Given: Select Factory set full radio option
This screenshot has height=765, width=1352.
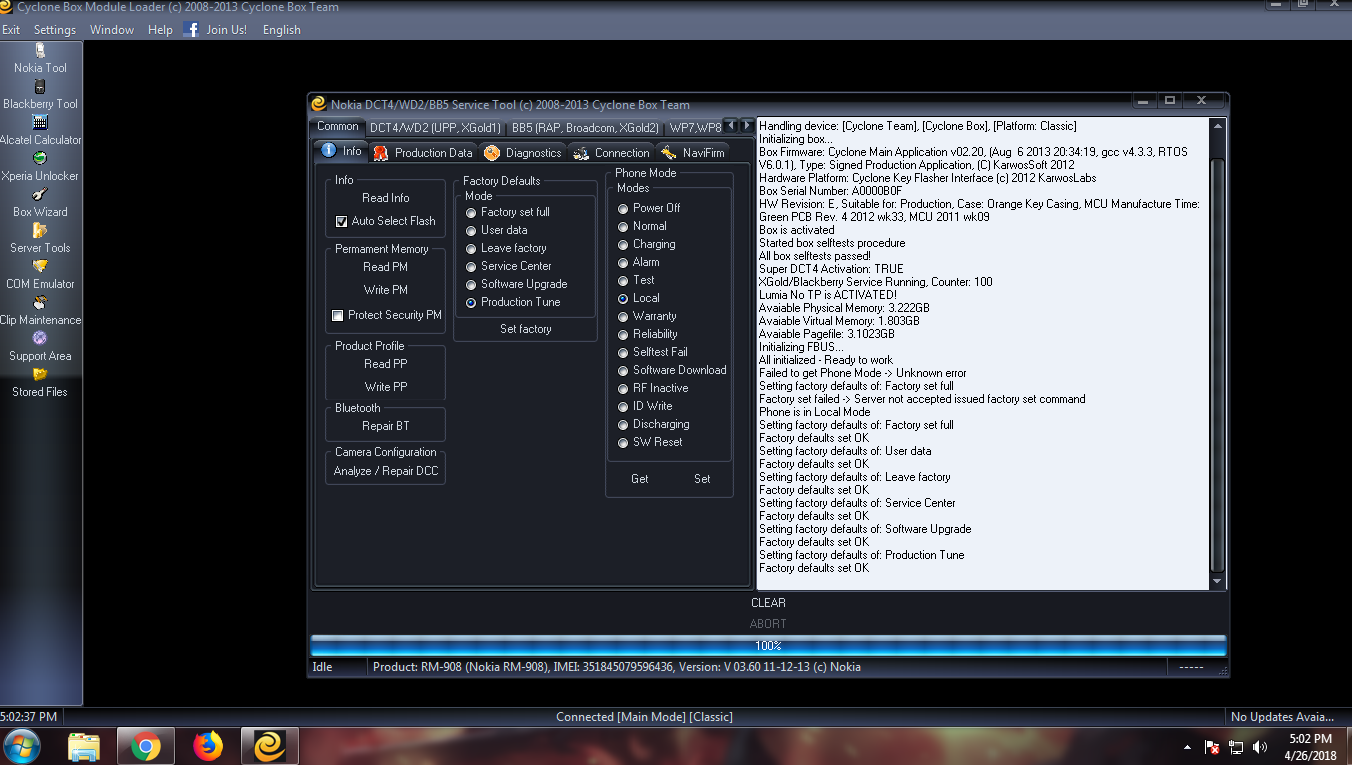Looking at the screenshot, I should pos(471,212).
